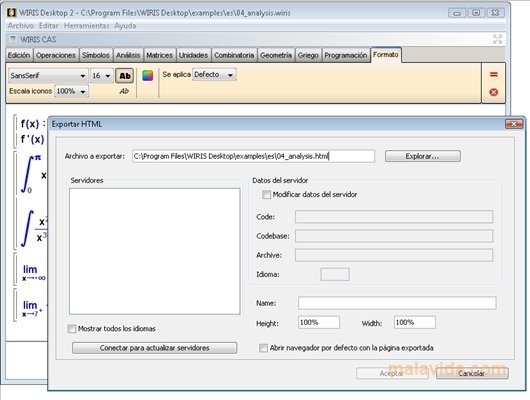
Task: Click the definite integral from 0 to π
Action: (x=33, y=174)
